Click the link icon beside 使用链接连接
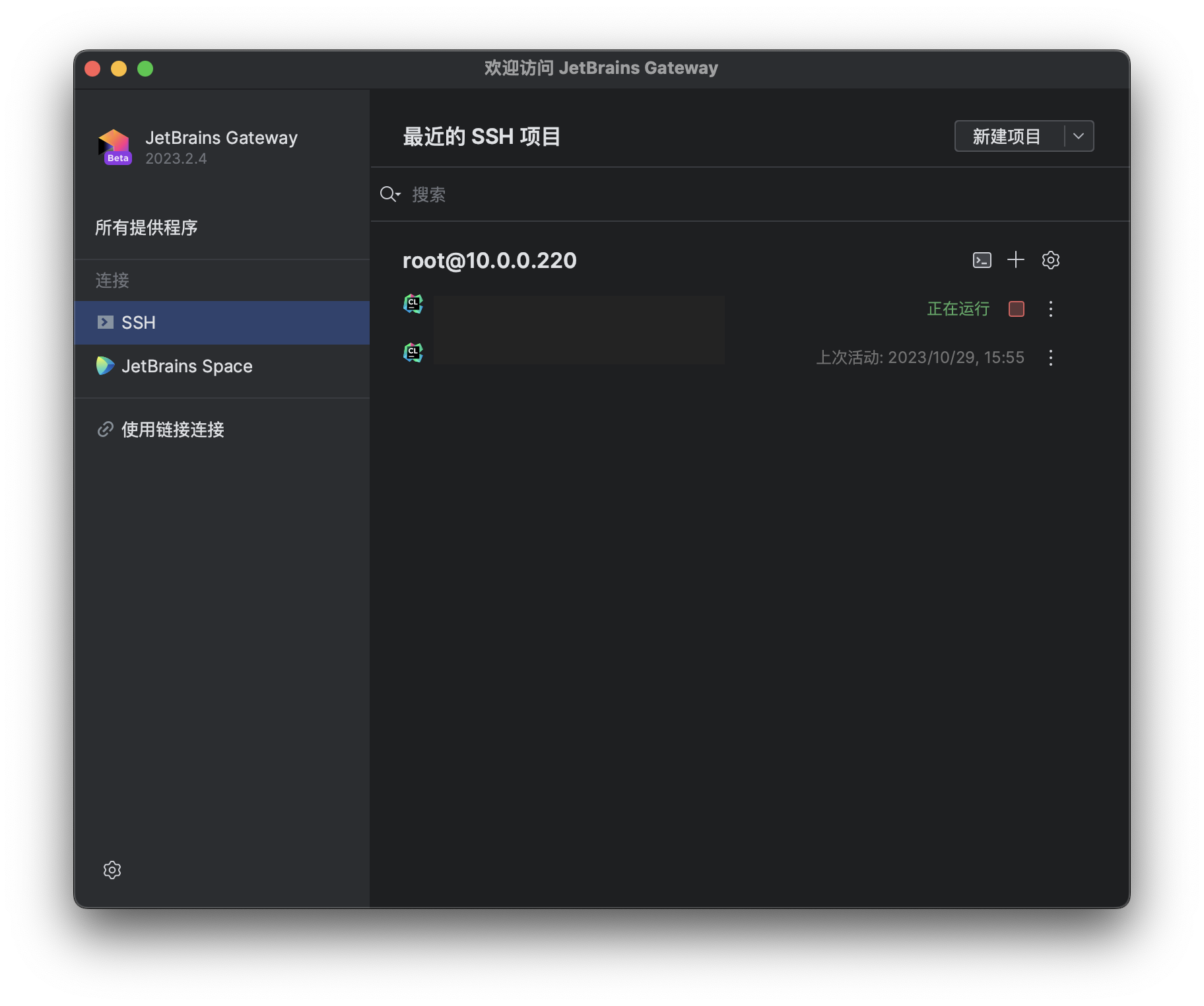This screenshot has height=1006, width=1204. [x=104, y=429]
